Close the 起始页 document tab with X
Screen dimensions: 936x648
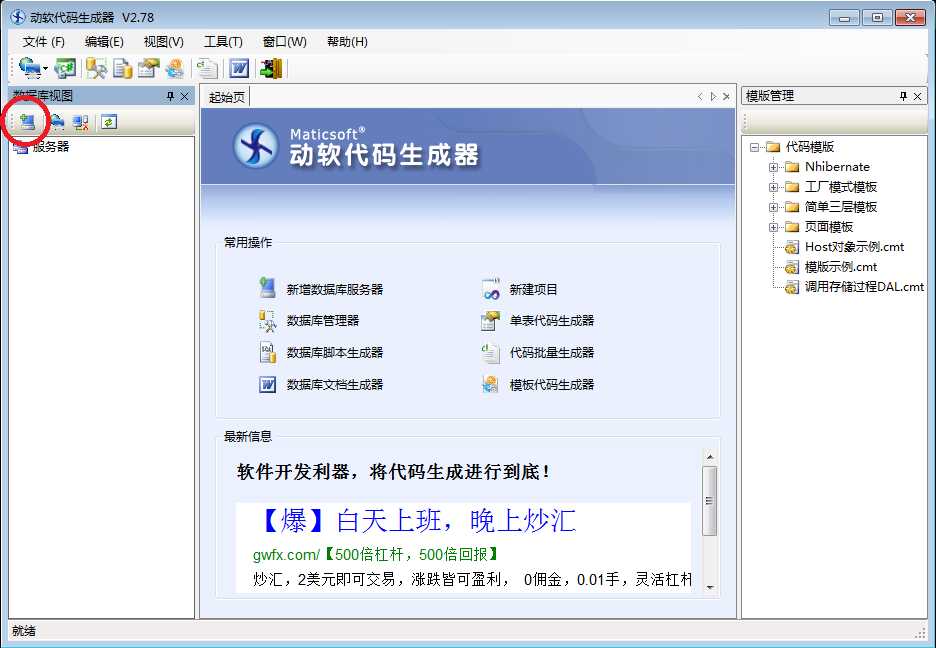pos(726,97)
